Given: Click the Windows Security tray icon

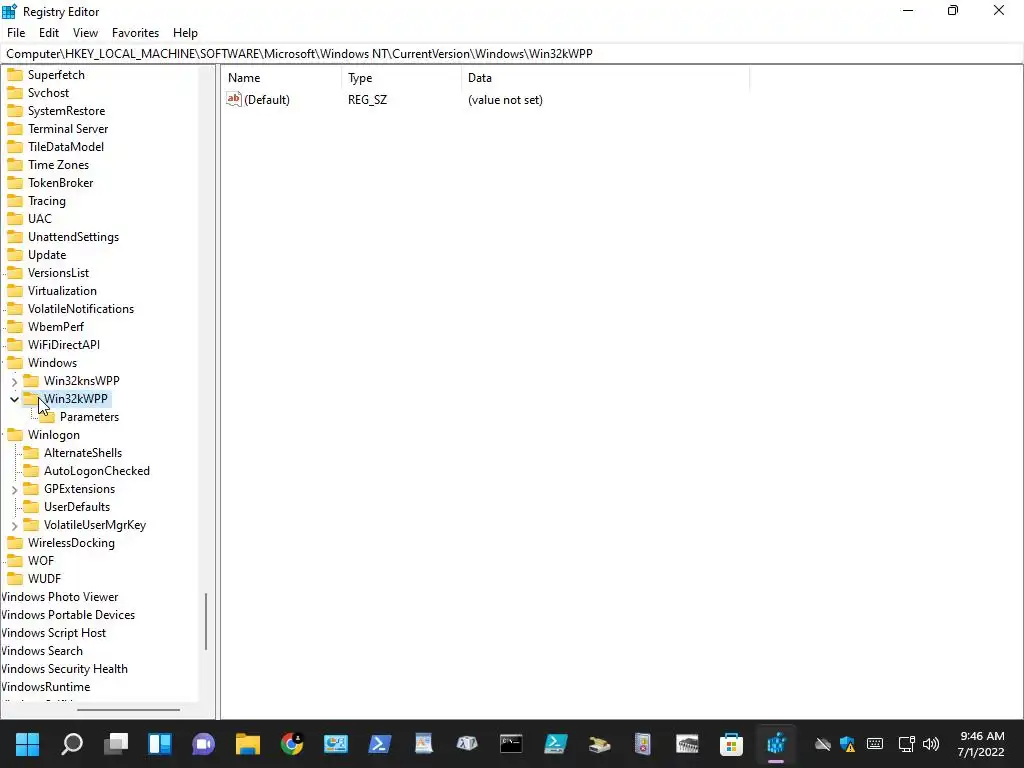Looking at the screenshot, I should (848, 744).
